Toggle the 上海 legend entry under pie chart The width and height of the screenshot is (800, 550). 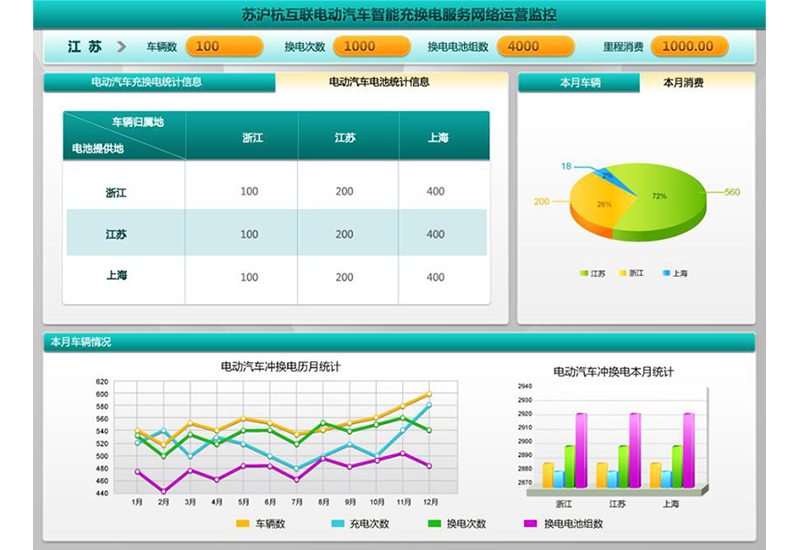674,273
